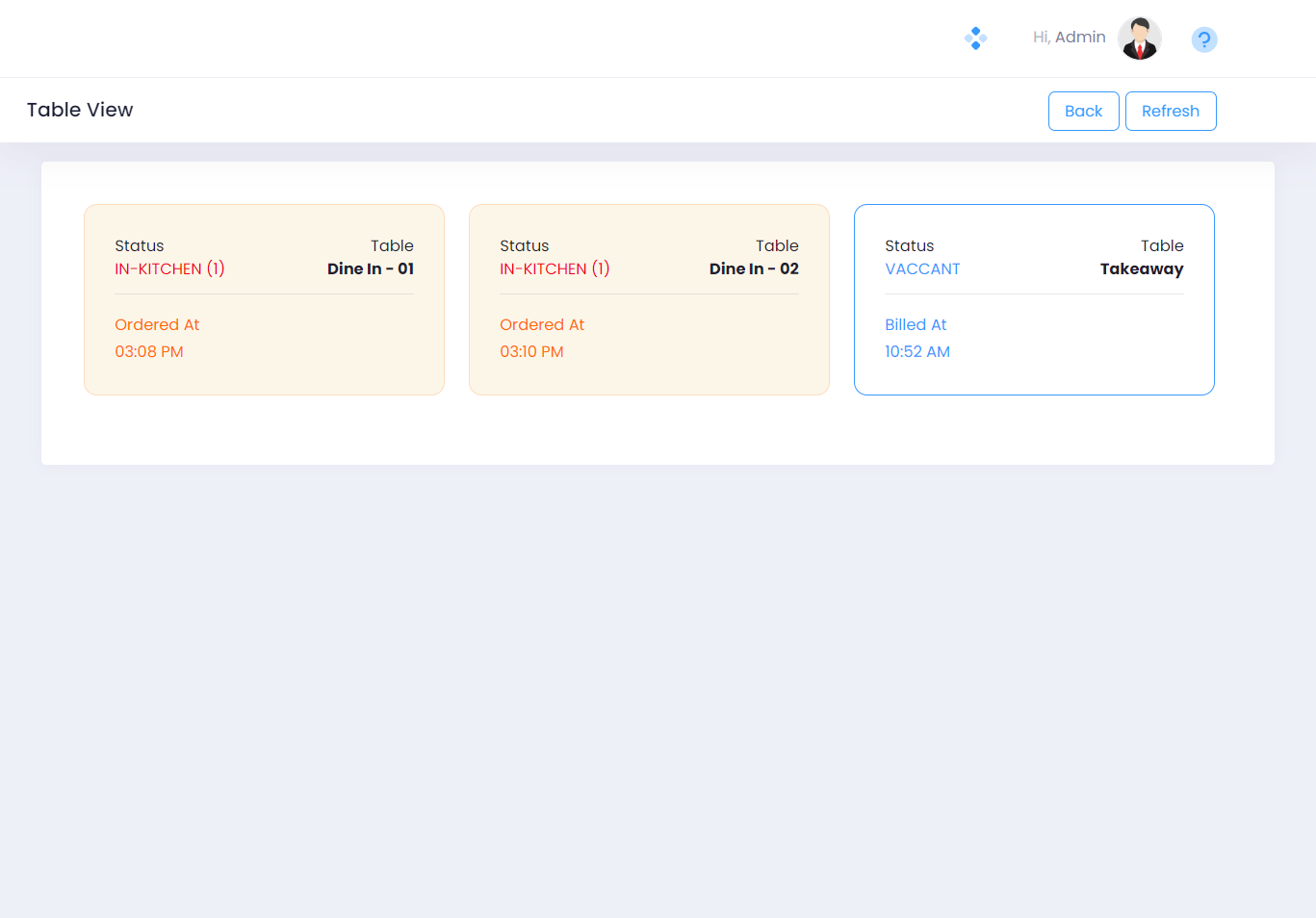Click IN-KITCHEN status on Dine In - 02

tap(555, 269)
